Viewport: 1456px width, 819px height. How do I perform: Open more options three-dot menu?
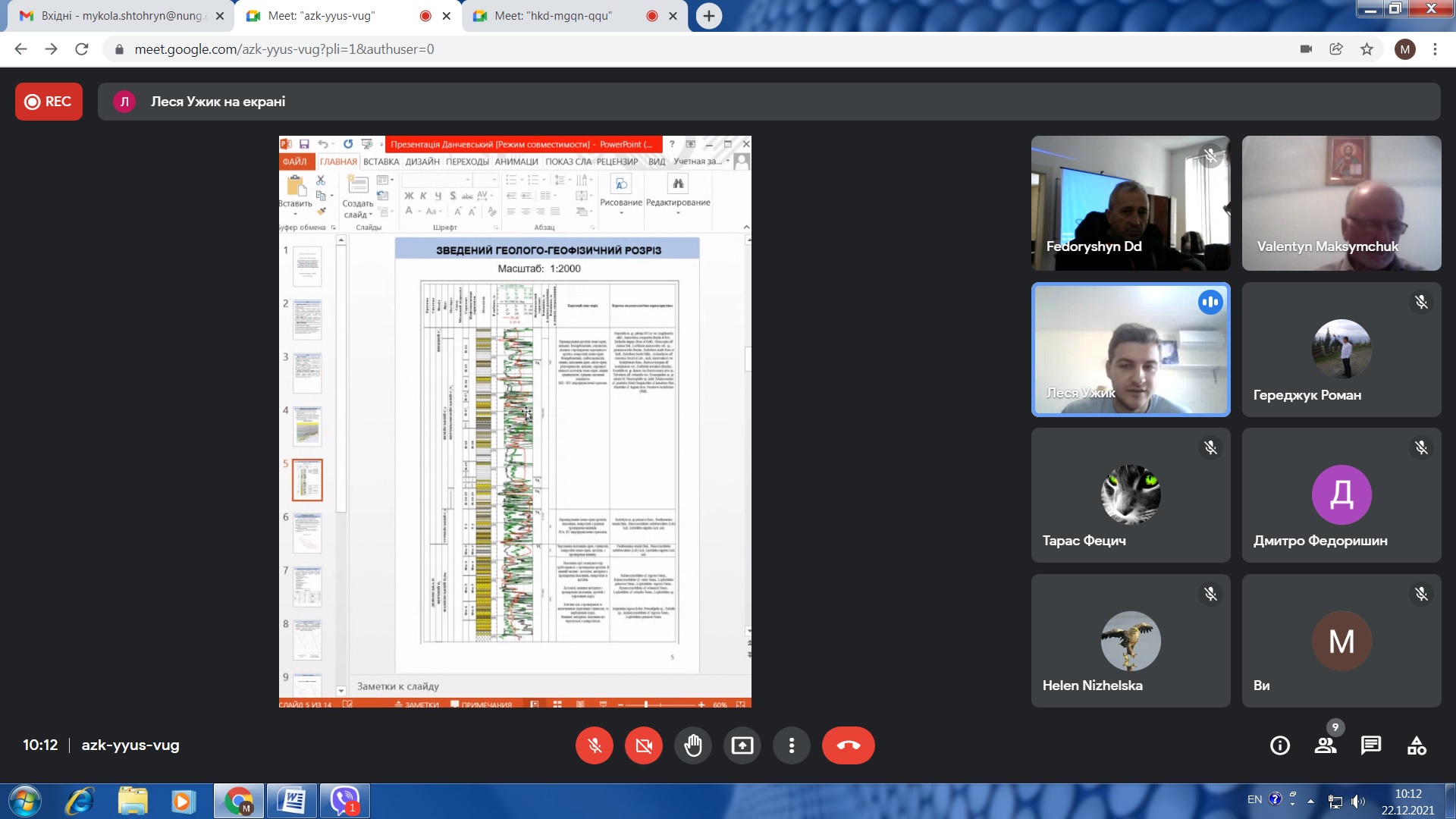[791, 745]
